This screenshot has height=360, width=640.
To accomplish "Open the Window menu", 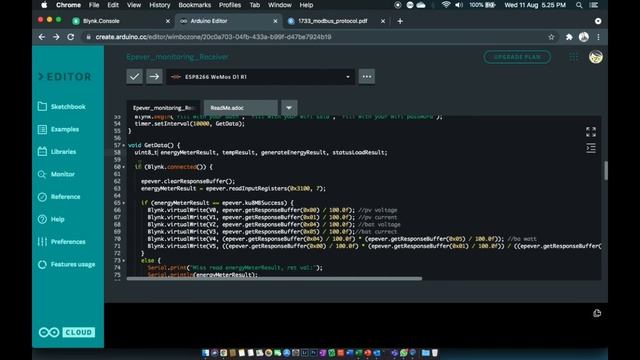I will (x=280, y=5).
